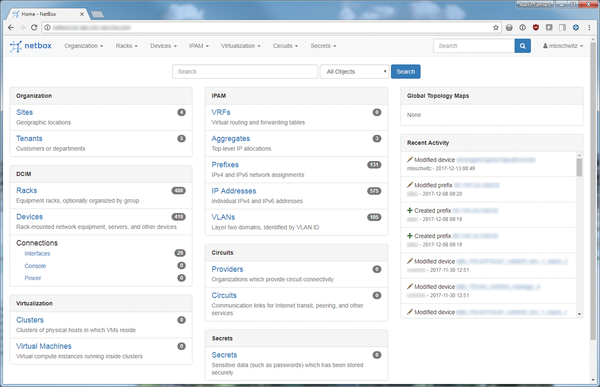600x387 pixels.
Task: Open the Secrets panel link
Action: [224, 355]
